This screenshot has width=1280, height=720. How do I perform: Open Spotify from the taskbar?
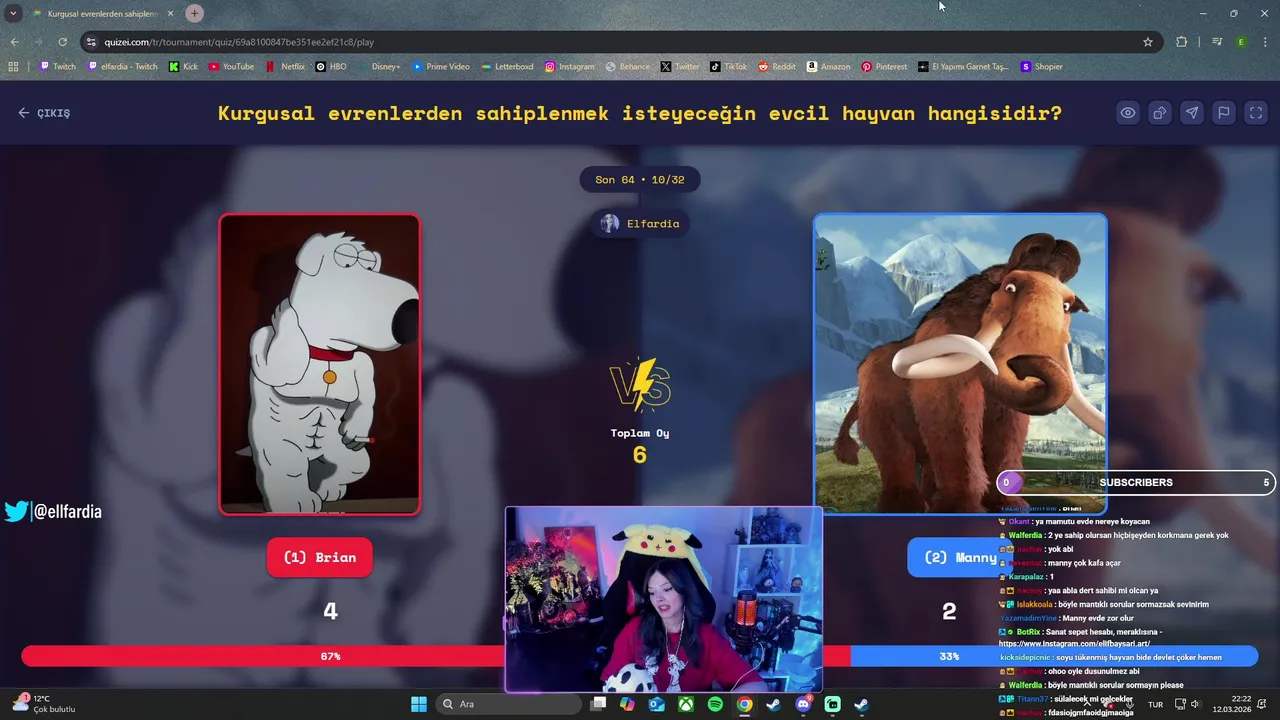click(715, 704)
